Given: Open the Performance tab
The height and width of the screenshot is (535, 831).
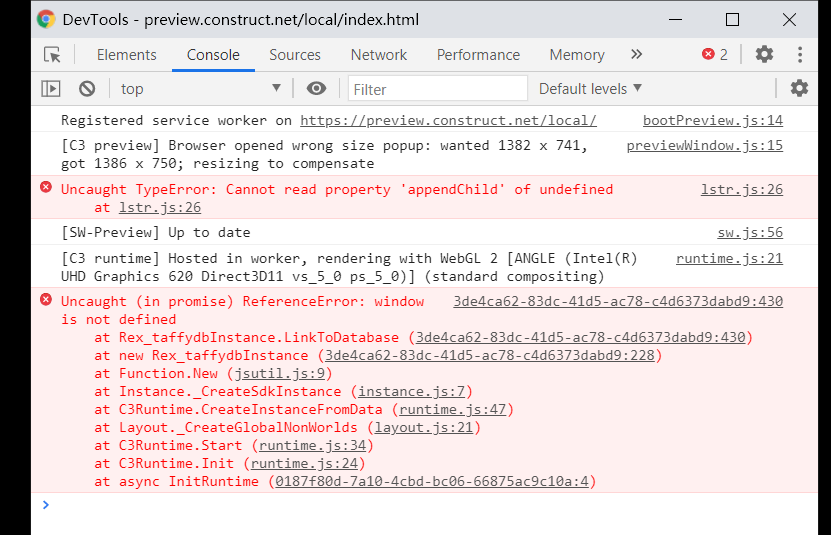Looking at the screenshot, I should point(478,55).
